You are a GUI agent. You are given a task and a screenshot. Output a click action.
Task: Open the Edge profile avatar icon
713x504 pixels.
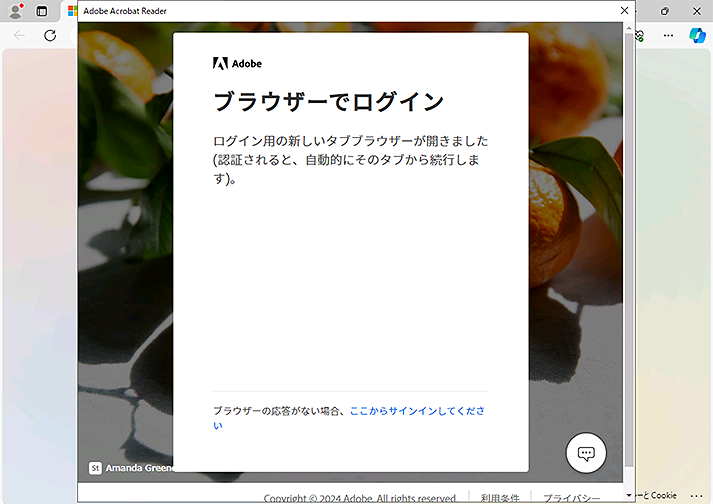point(16,11)
